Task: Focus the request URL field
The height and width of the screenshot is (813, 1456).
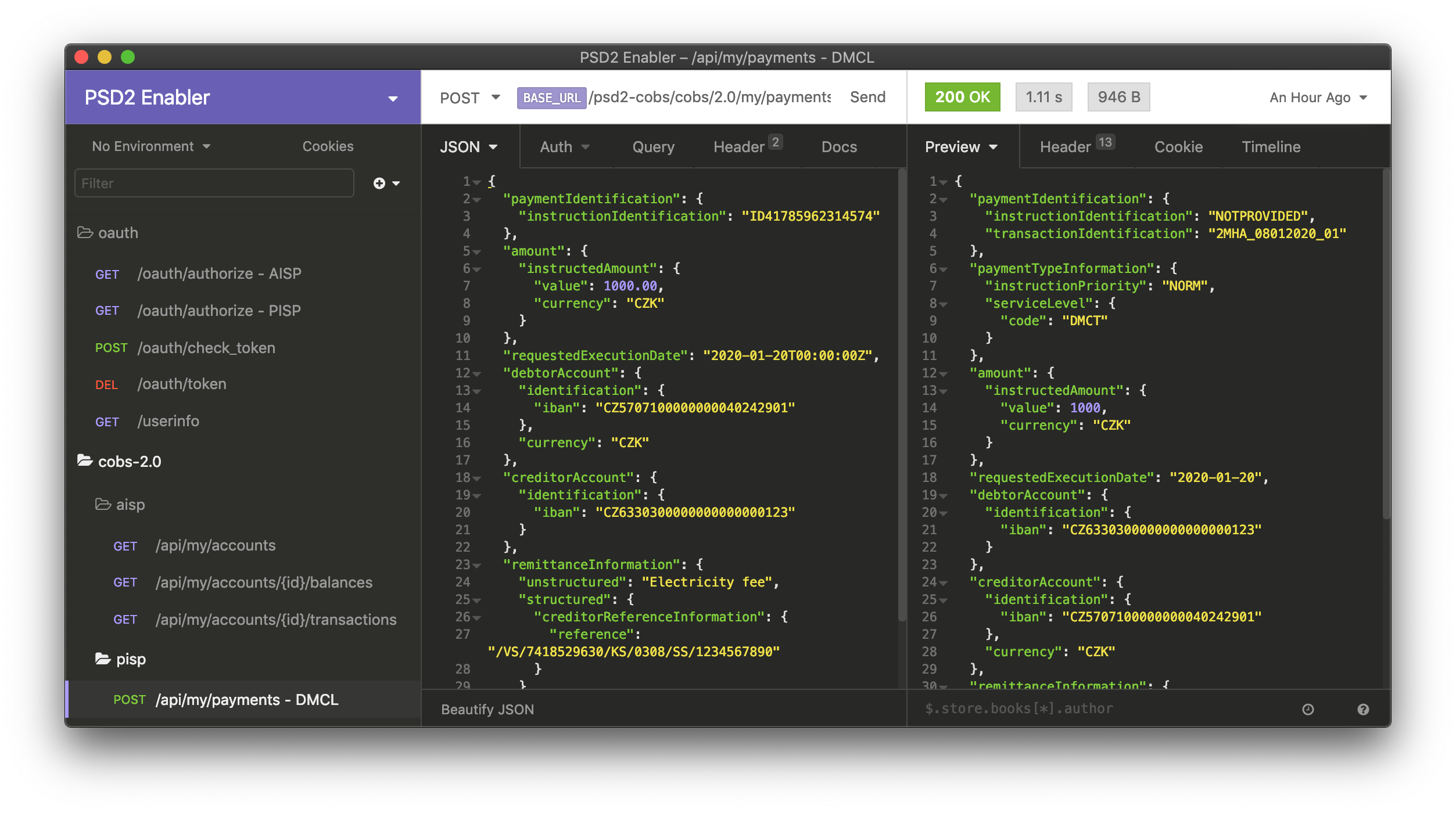Action: point(674,97)
